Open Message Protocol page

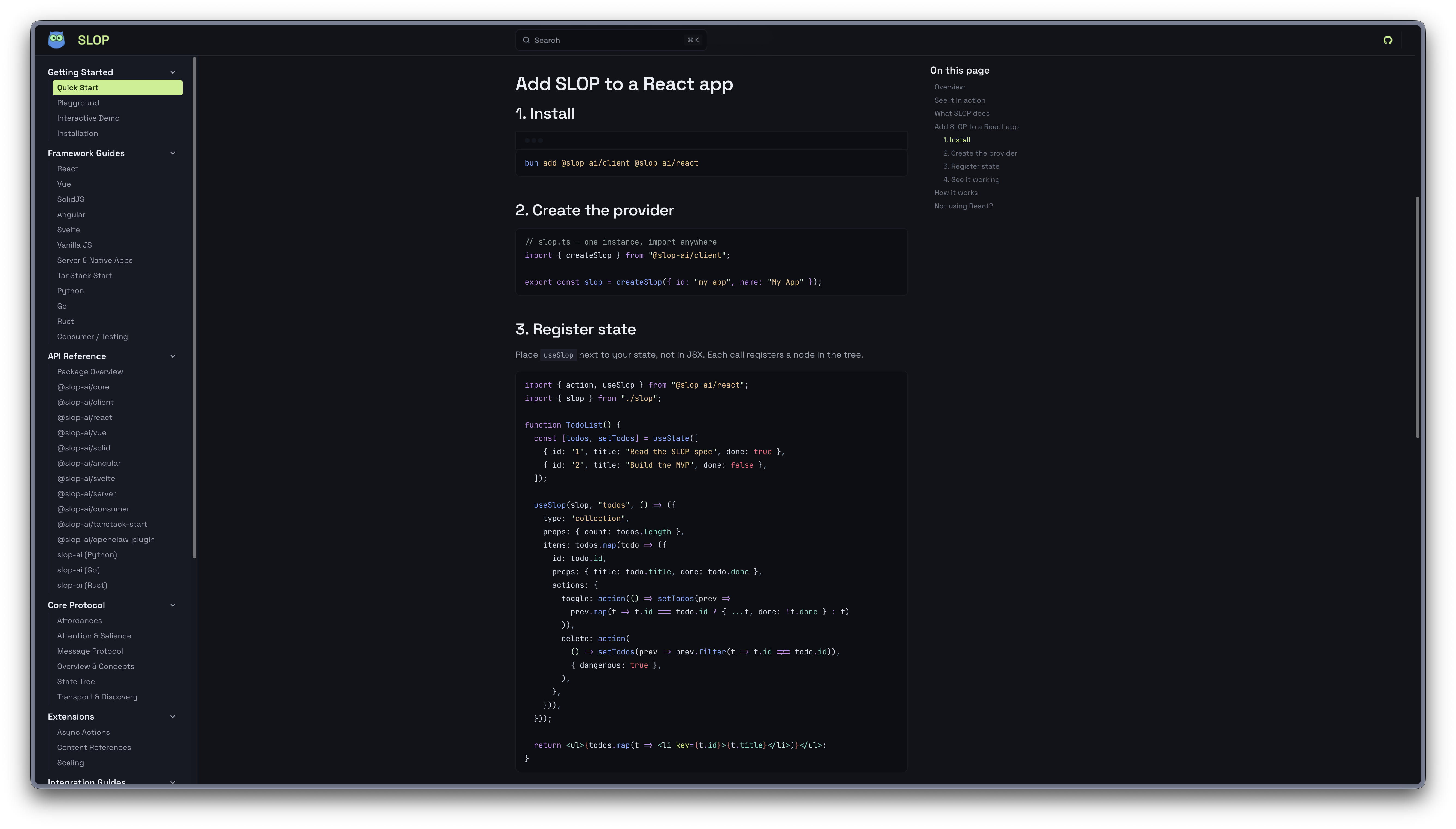[x=90, y=651]
